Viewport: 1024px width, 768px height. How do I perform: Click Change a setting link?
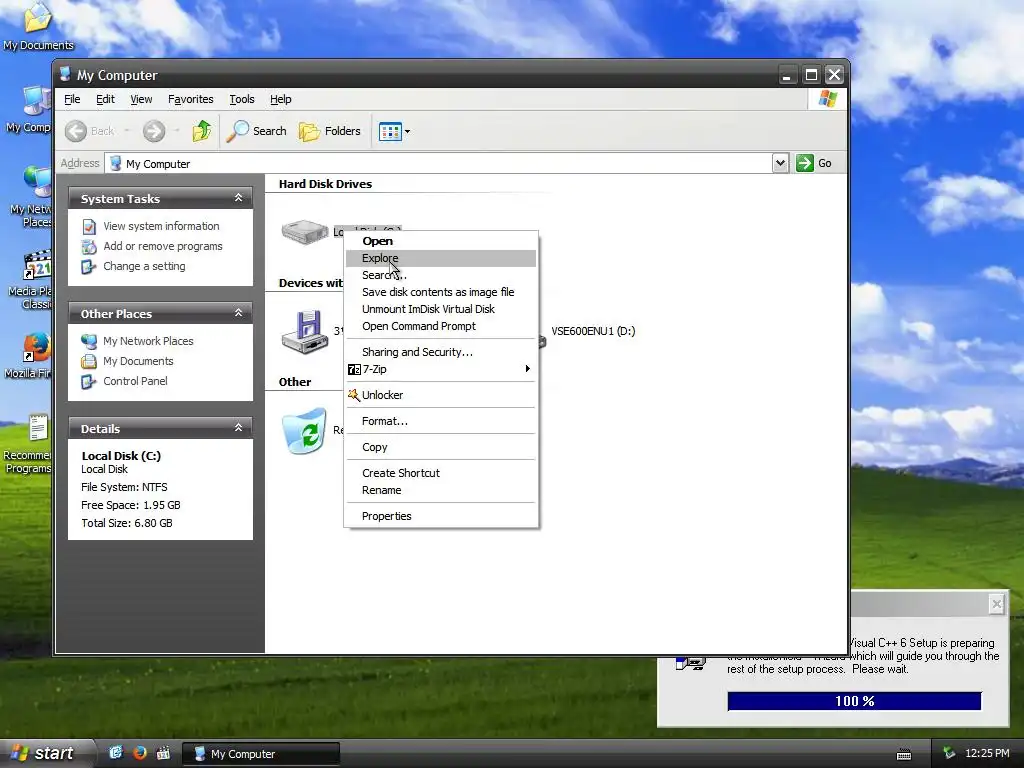click(144, 266)
